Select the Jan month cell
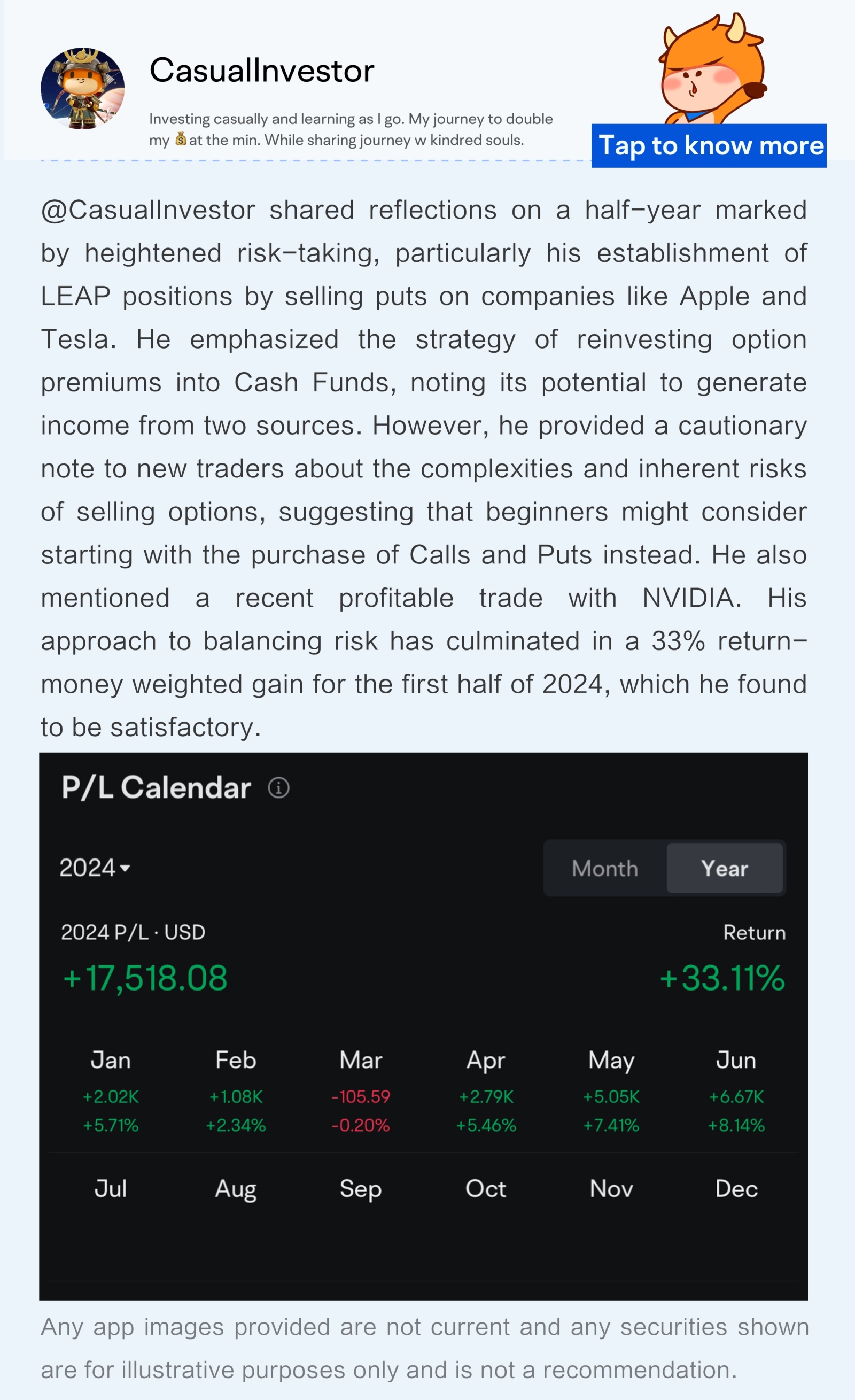 (111, 1092)
